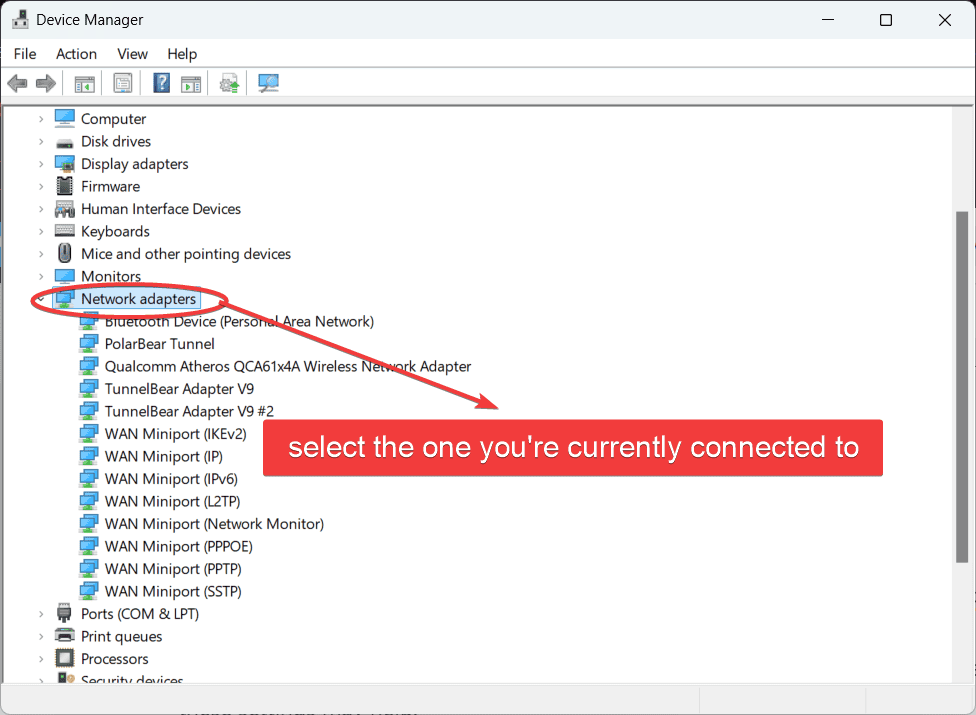Collapse the Network adapters category

pyautogui.click(x=41, y=299)
